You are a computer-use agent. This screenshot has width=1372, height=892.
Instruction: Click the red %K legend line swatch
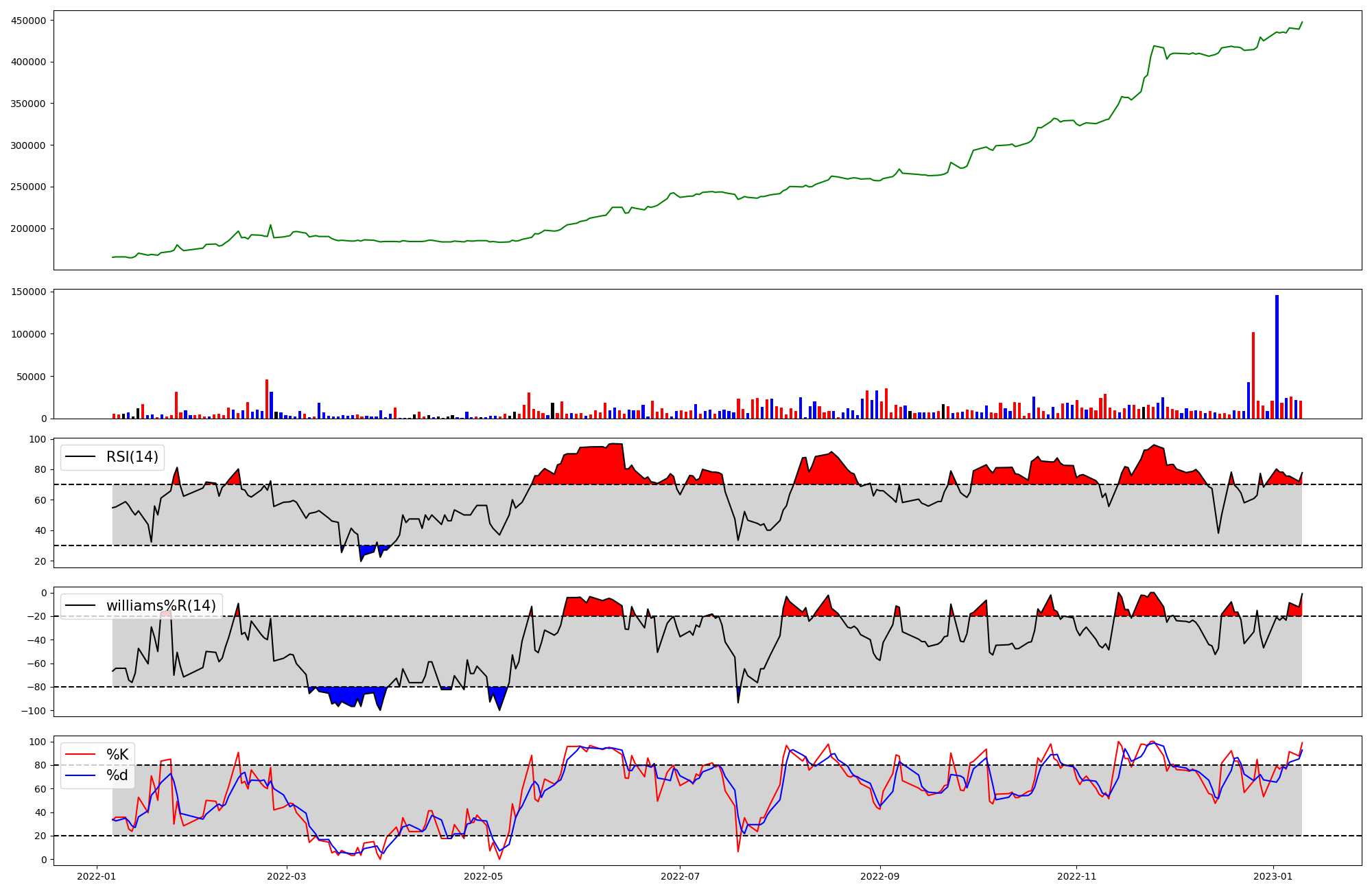click(81, 755)
